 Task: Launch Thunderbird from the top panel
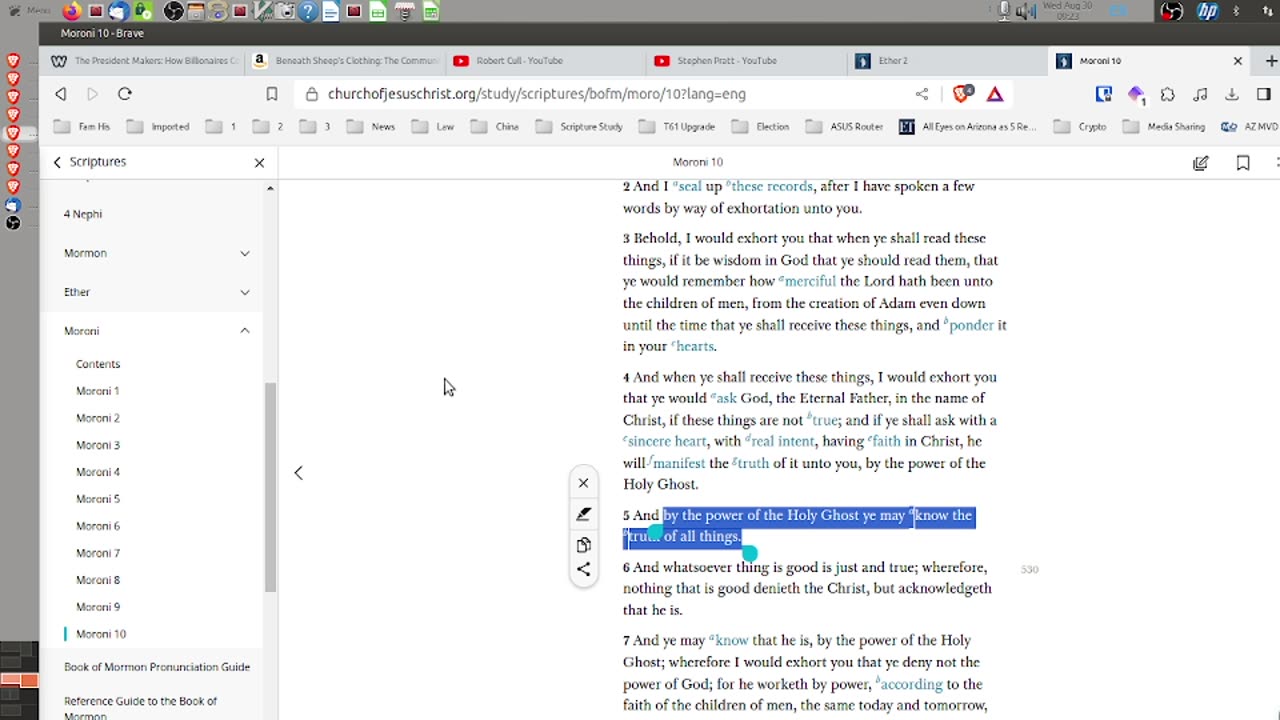pos(119,11)
